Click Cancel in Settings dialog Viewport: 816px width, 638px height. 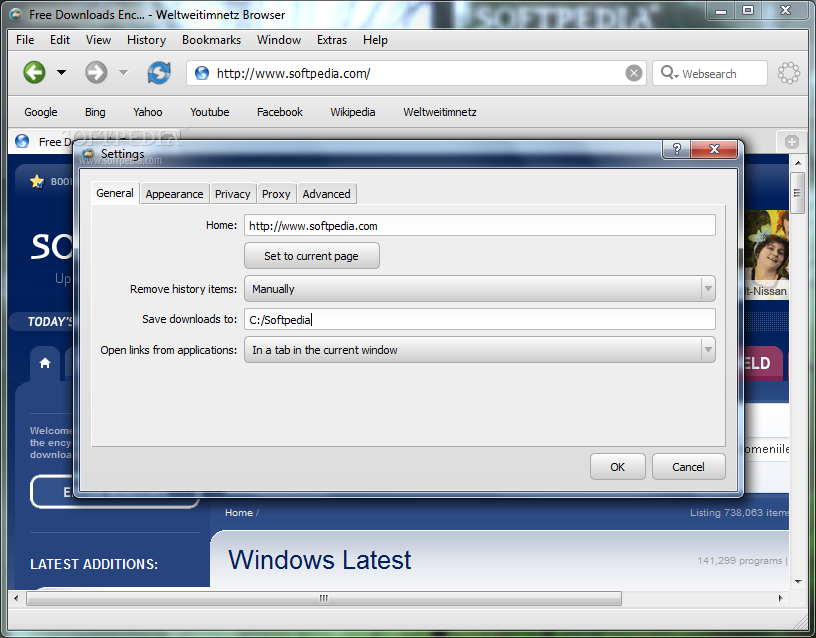[x=688, y=467]
